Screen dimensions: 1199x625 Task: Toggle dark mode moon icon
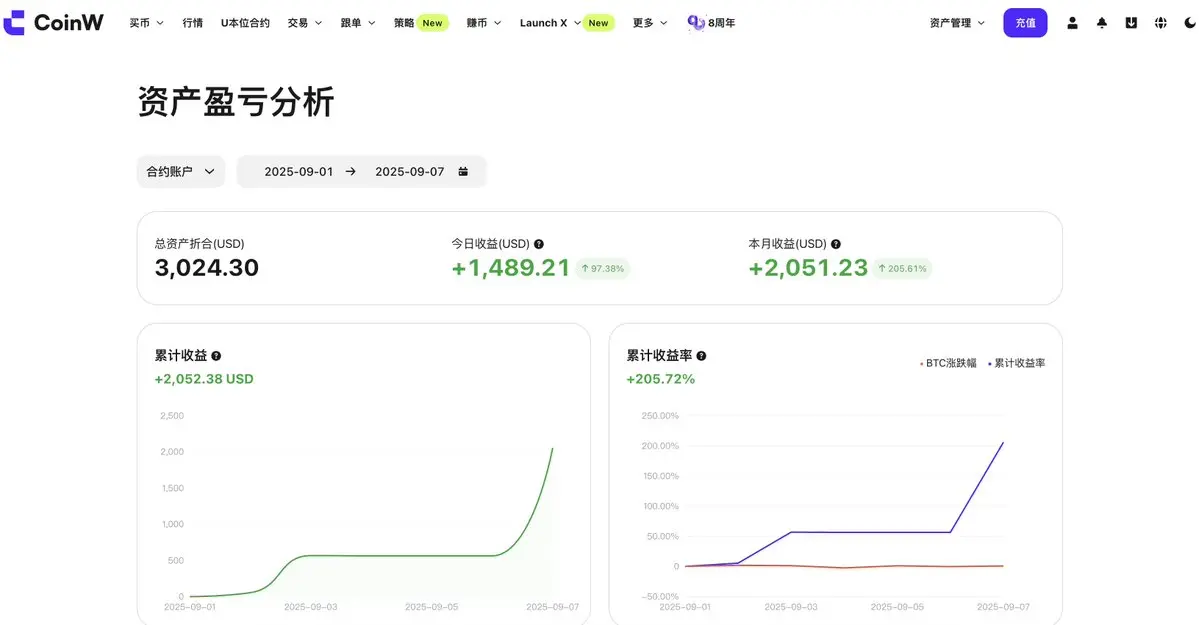point(1190,23)
